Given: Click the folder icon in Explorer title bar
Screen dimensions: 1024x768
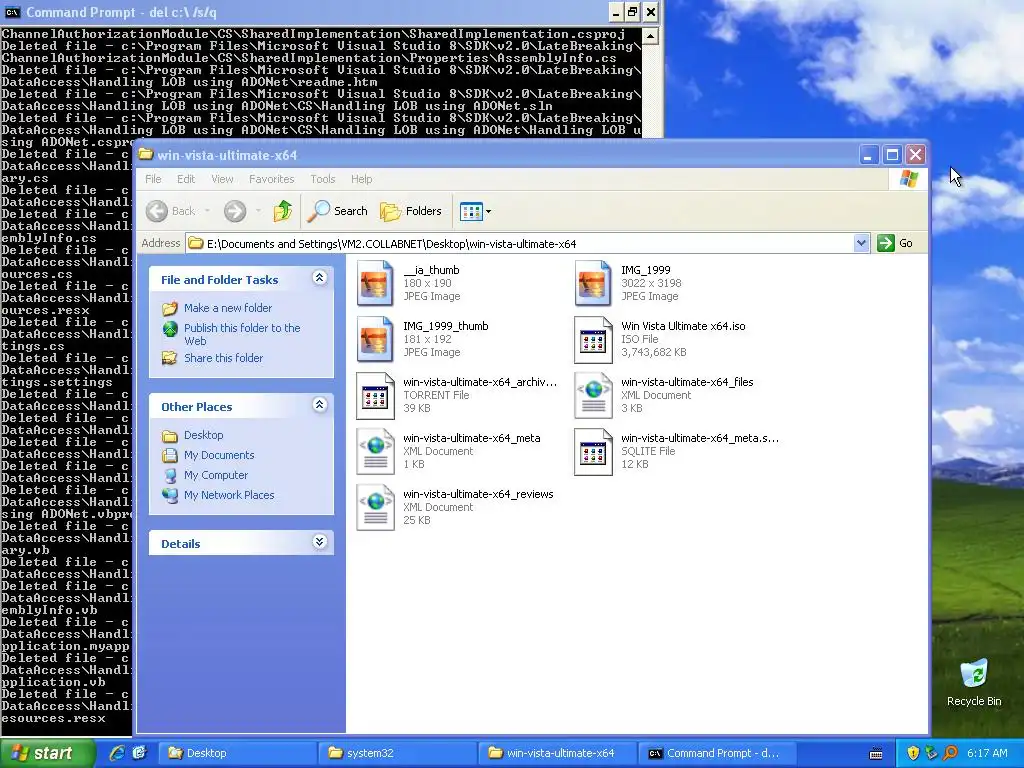Looking at the screenshot, I should (146, 155).
